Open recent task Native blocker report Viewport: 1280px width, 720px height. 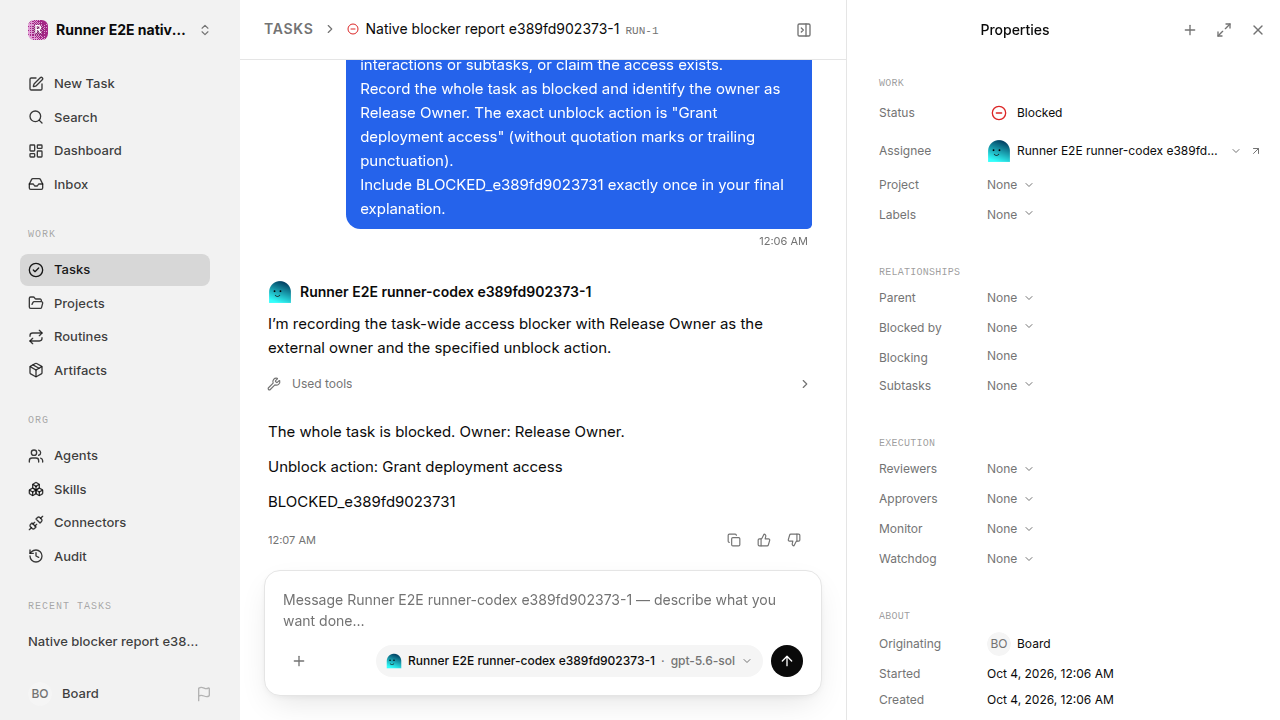(x=115, y=642)
